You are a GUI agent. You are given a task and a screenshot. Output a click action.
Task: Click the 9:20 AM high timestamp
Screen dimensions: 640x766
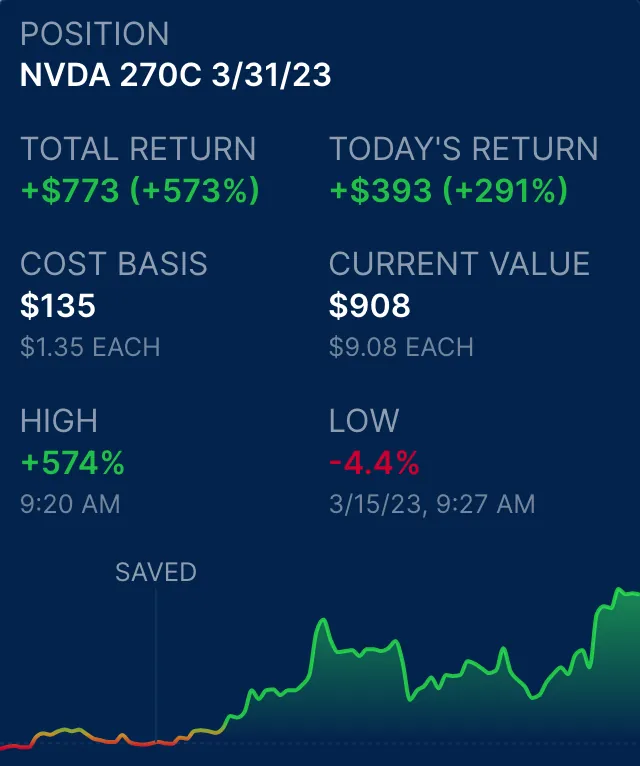[x=70, y=503]
